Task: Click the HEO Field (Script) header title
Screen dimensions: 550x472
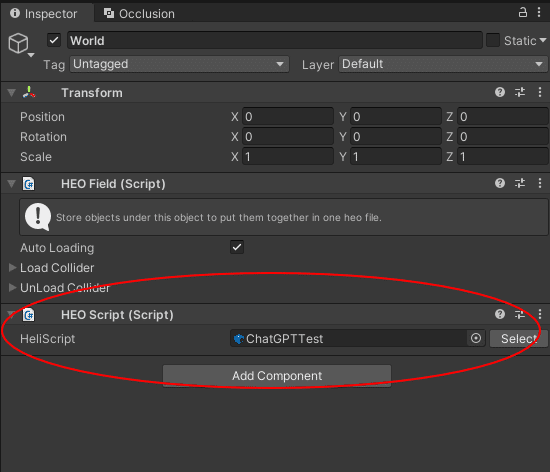Action: click(x=113, y=184)
